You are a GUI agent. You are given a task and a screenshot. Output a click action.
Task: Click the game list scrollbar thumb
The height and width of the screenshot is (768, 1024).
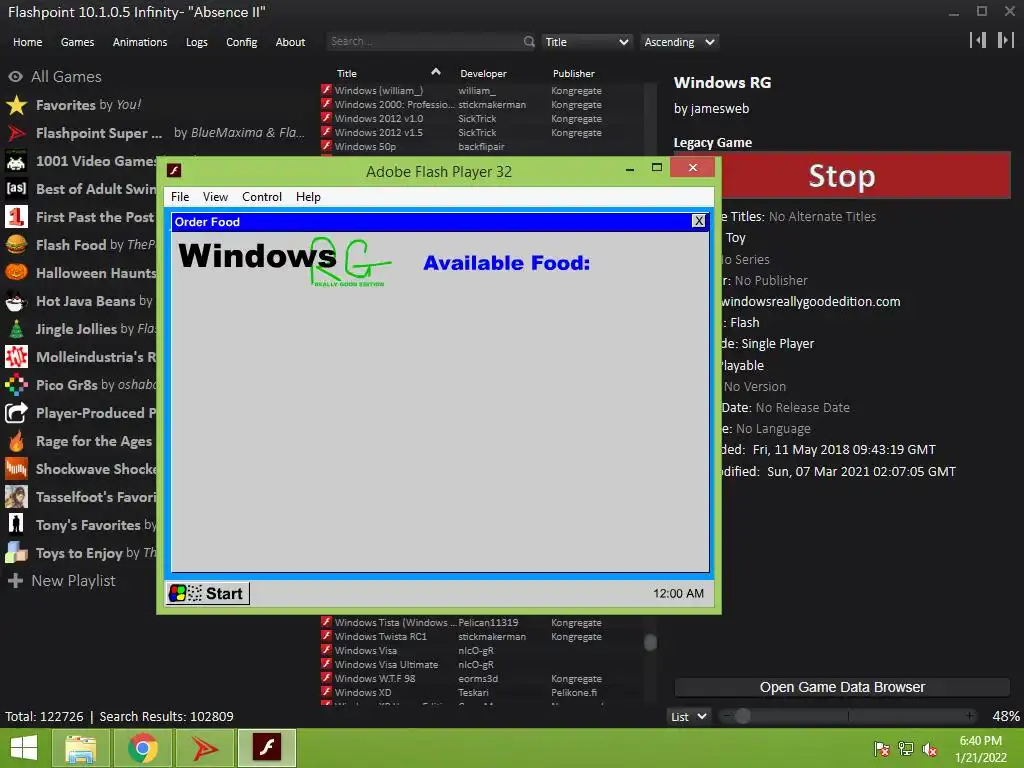650,642
